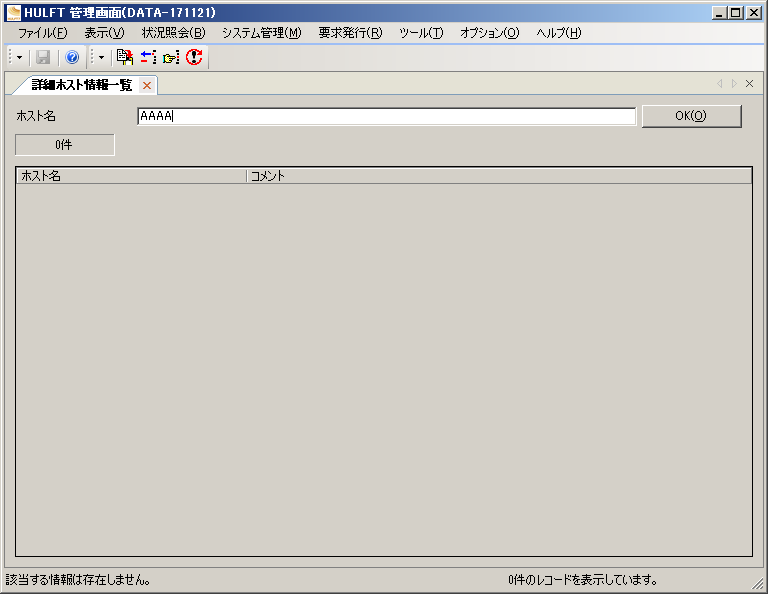768x594 pixels.
Task: Click the scroll tabs left arrow
Action: 720,84
